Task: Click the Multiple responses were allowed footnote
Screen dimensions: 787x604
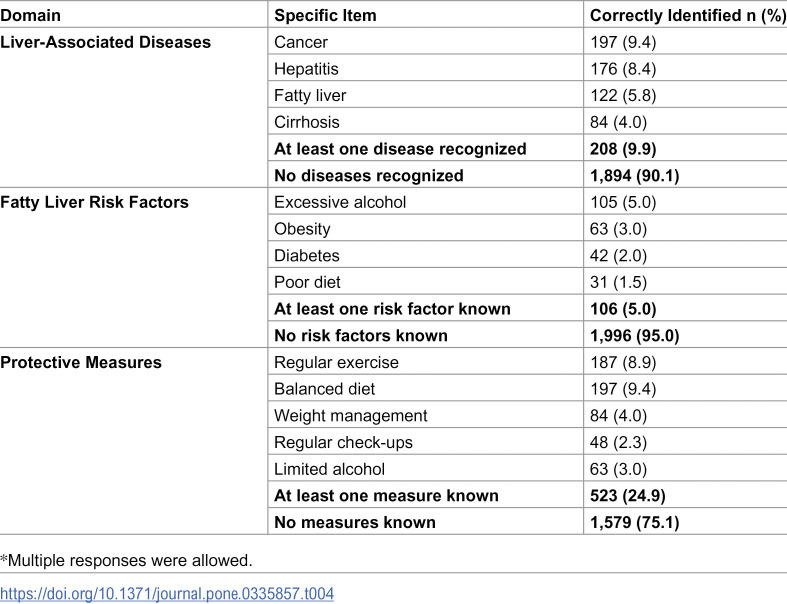Action: click(126, 560)
